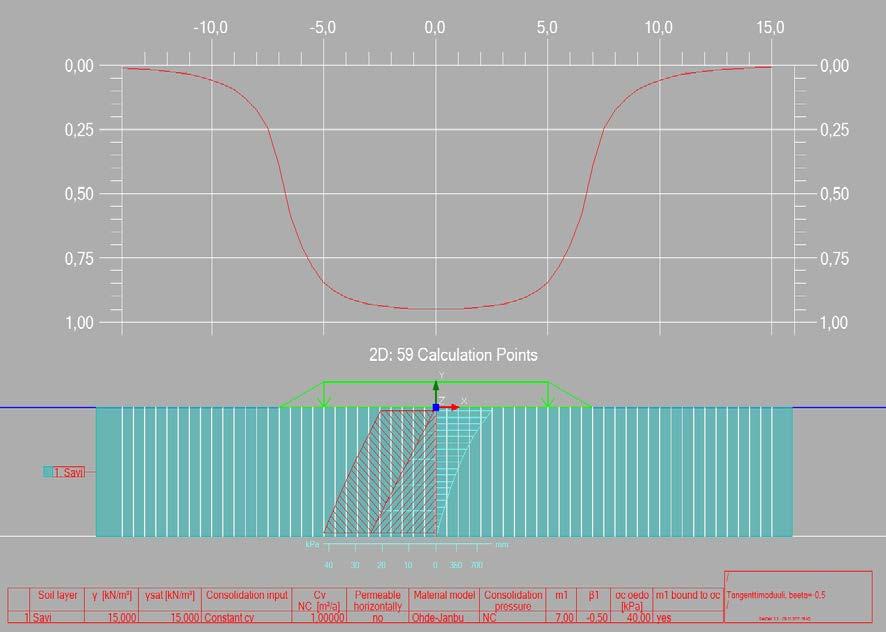
Task: Click the '2D: 59 Calculation Points' title
Action: (453, 355)
